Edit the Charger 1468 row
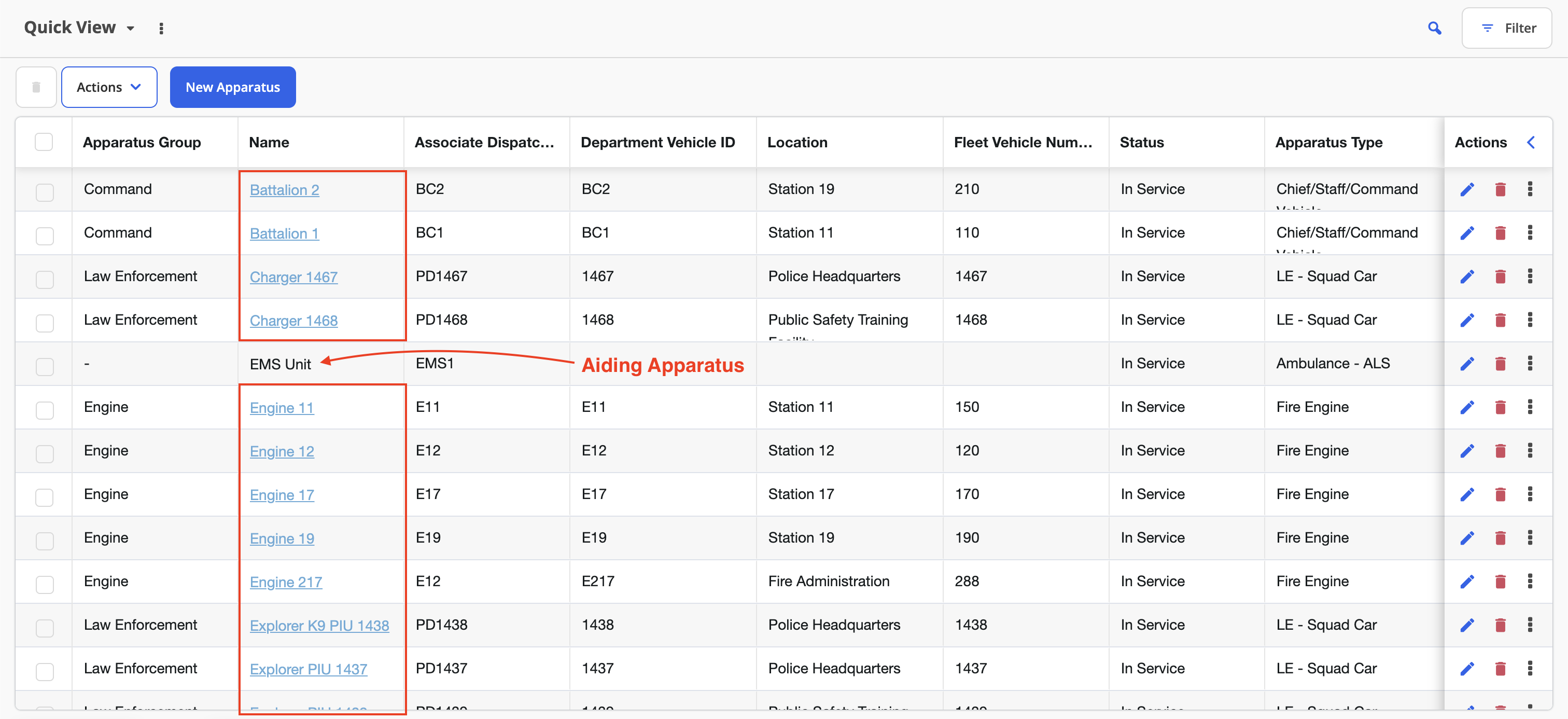Viewport: 1568px width, 719px height. tap(1467, 320)
